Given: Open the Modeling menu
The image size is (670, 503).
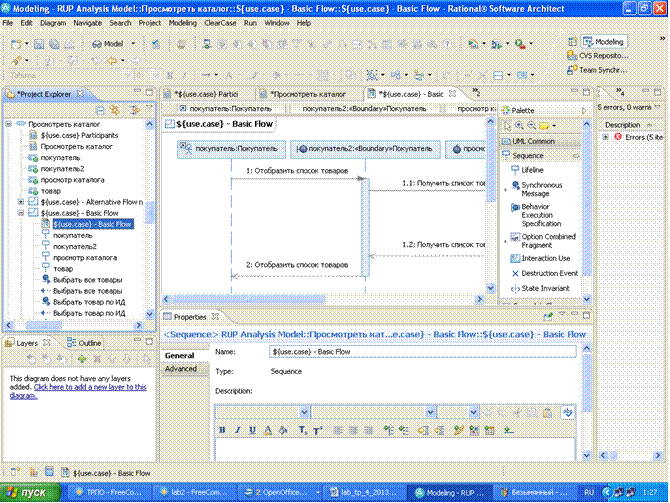Looking at the screenshot, I should pos(182,21).
